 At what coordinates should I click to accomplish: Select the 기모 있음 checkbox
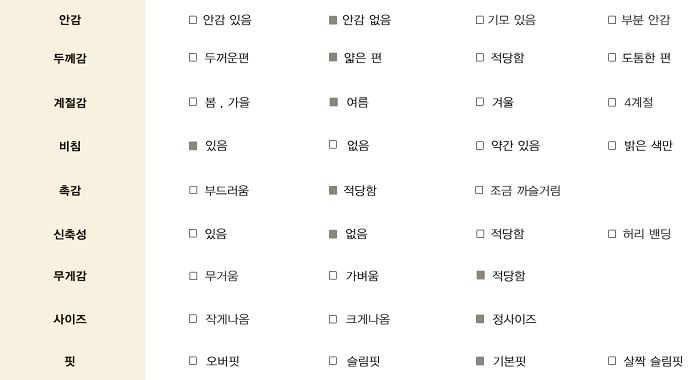pyautogui.click(x=479, y=20)
